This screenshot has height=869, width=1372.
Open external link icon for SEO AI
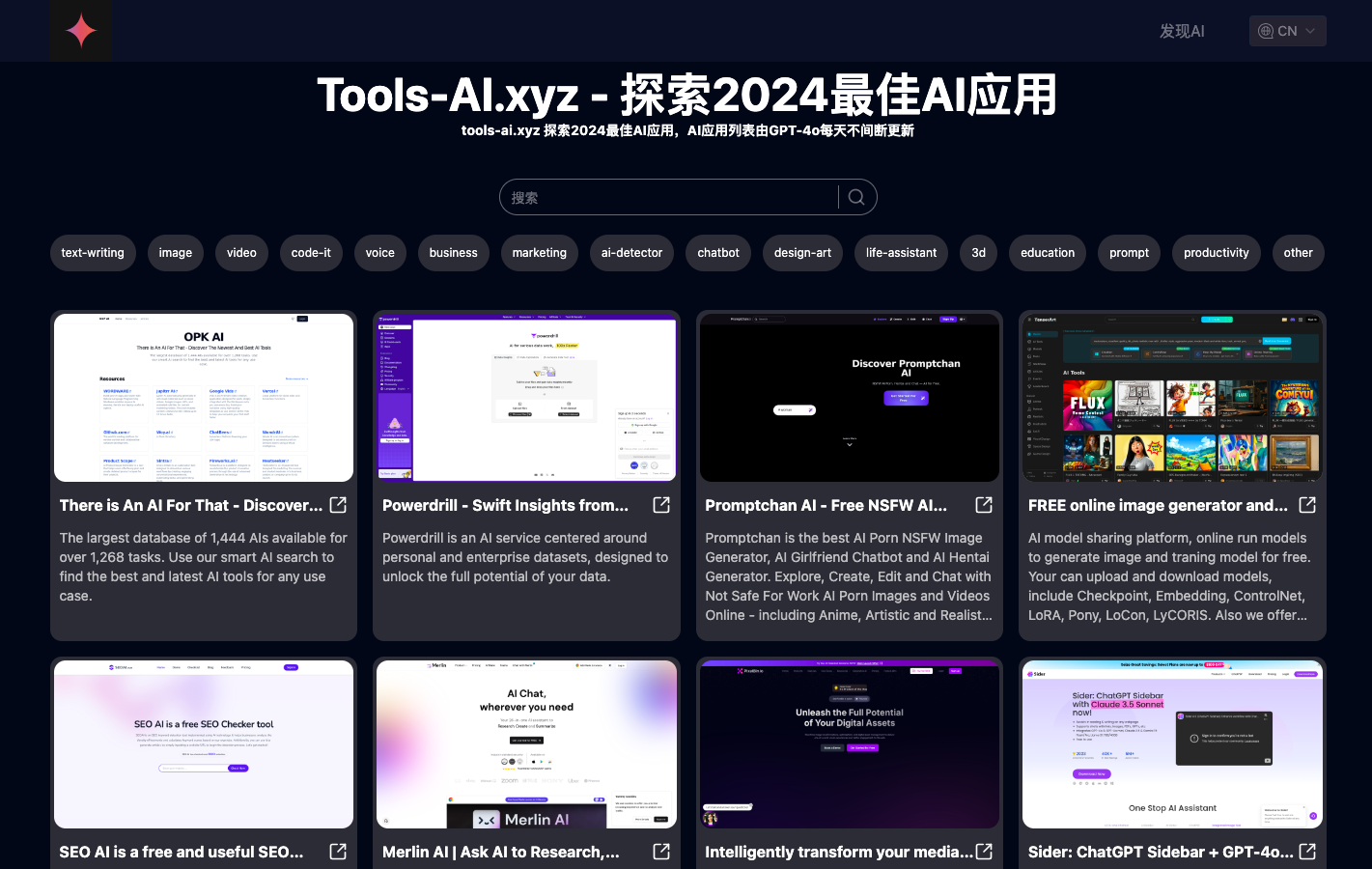[x=338, y=852]
